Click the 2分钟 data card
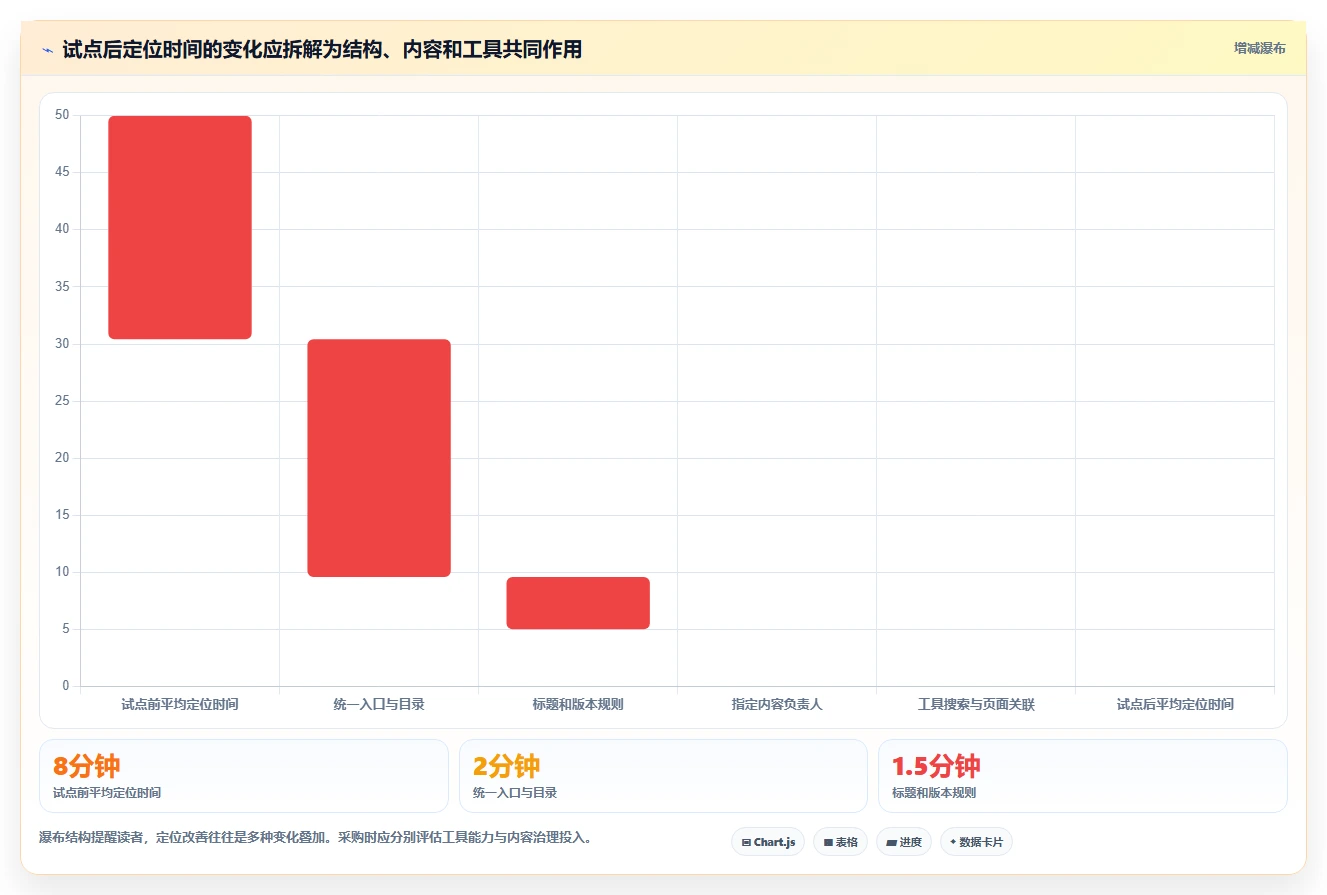 pos(663,776)
